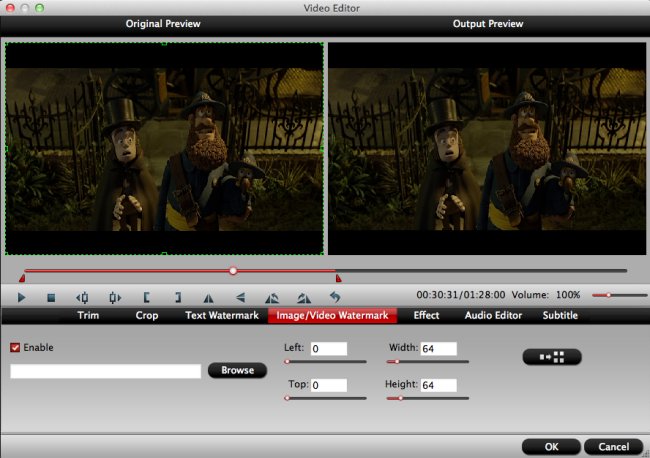Step to the previous frame

point(82,297)
